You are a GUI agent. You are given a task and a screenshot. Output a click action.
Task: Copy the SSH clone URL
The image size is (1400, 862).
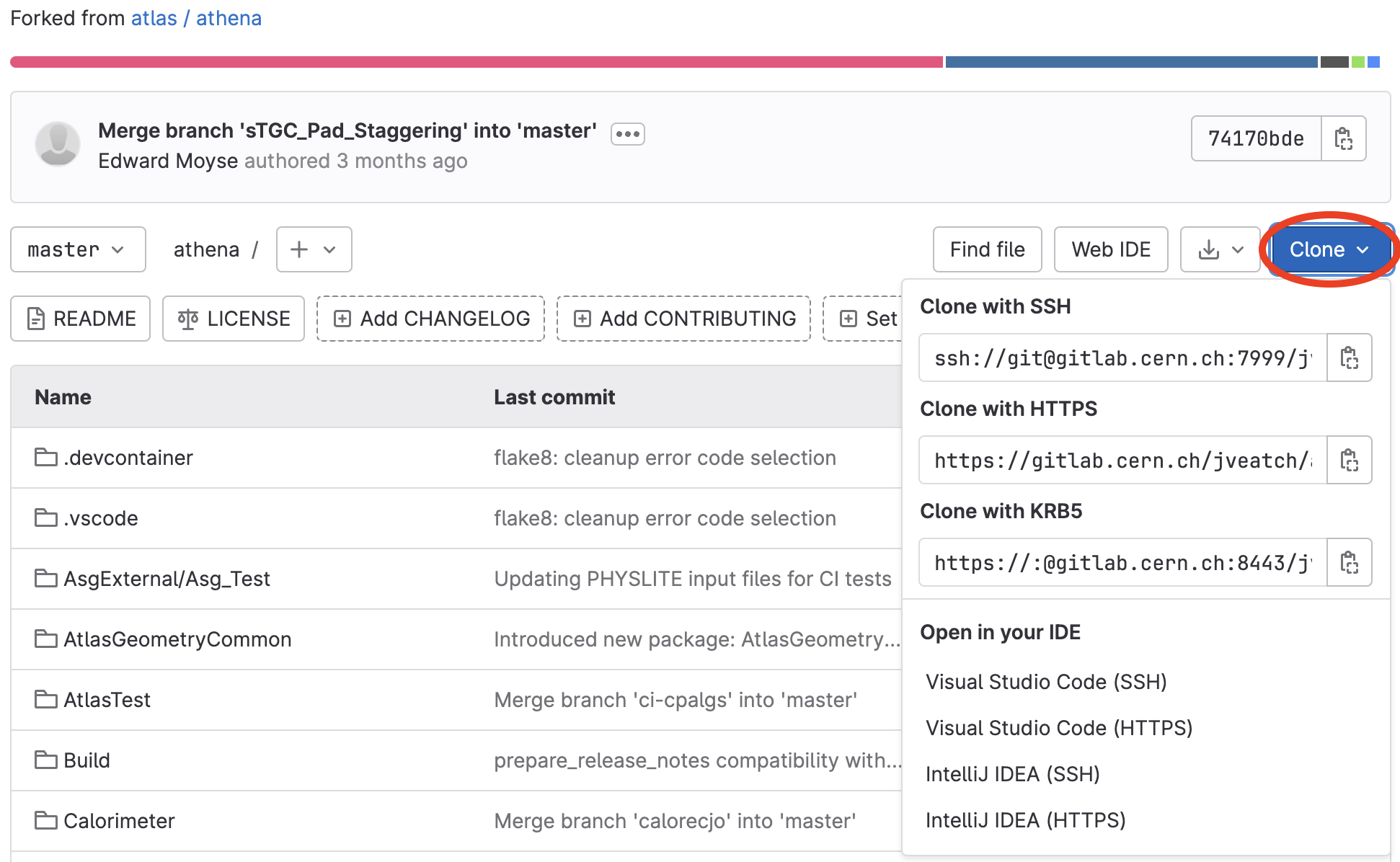1349,357
